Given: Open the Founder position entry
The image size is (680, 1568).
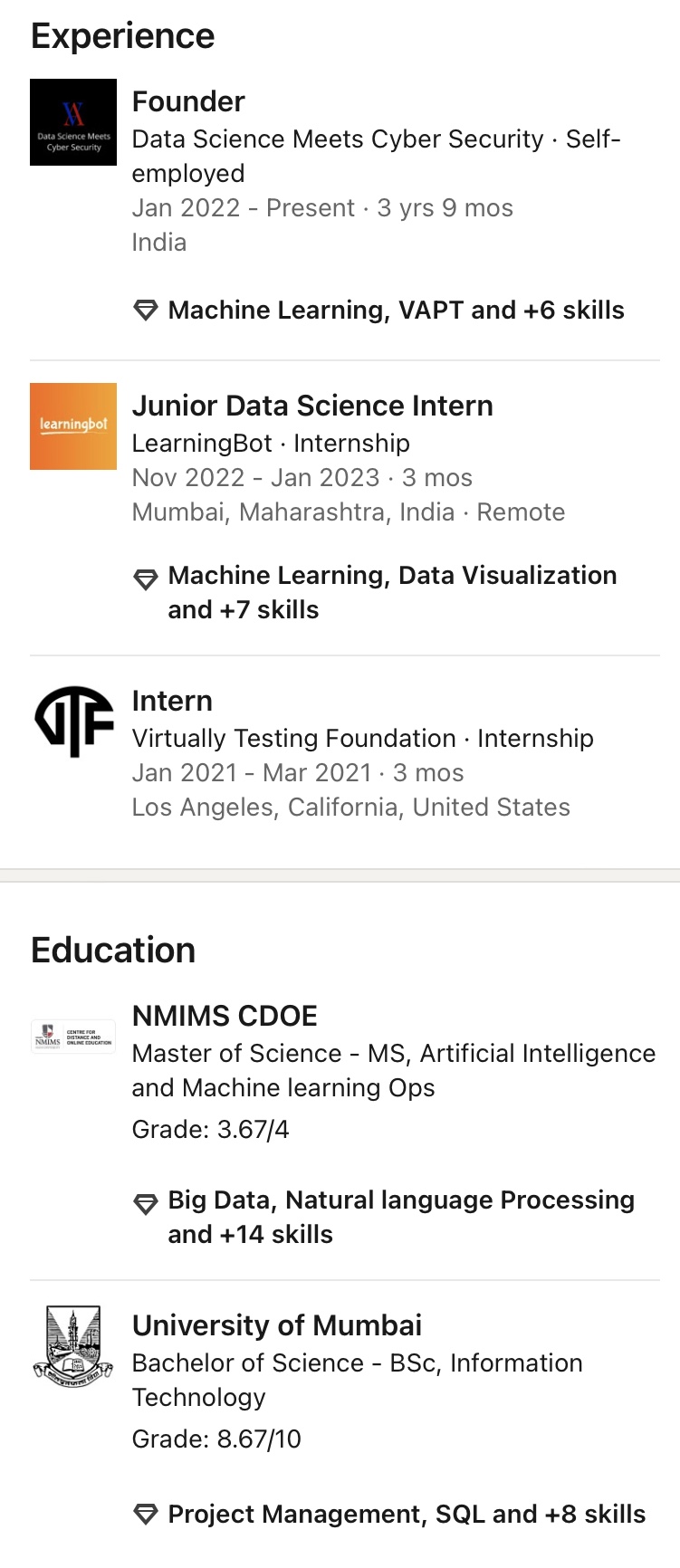Looking at the screenshot, I should [x=188, y=101].
